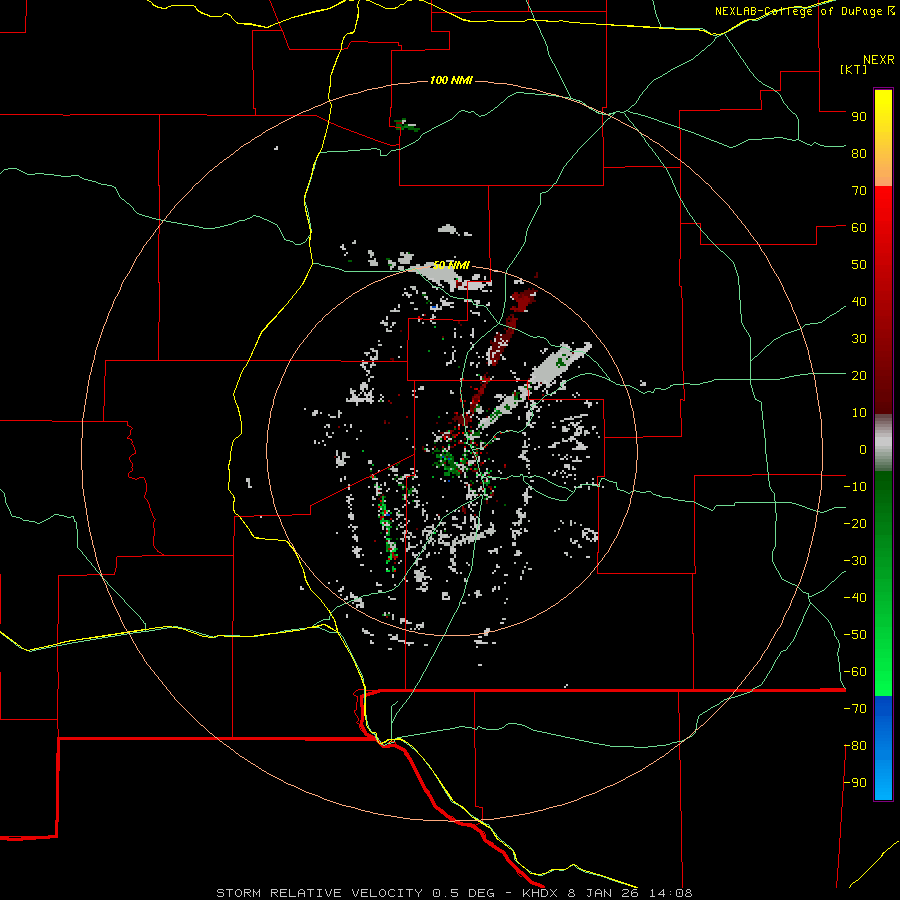
Task: Click the -60 value on the velocity scale
Action: [855, 672]
